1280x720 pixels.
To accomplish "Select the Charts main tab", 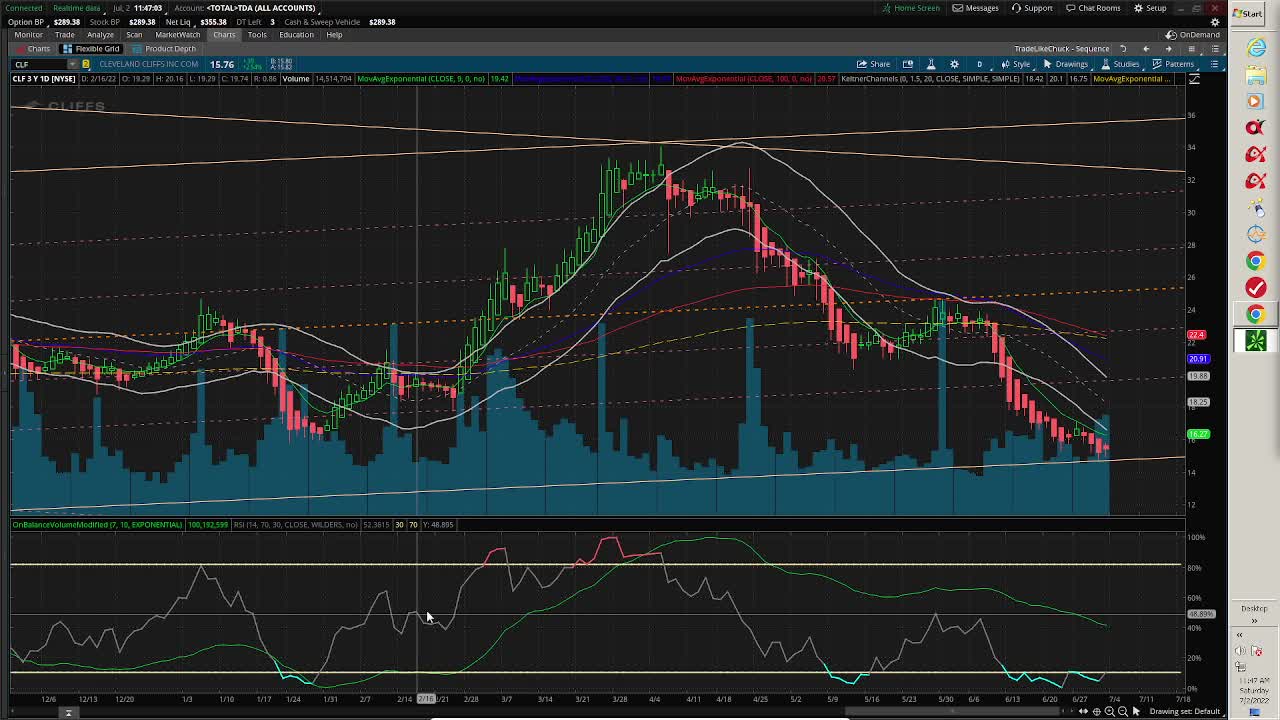I will 224,35.
